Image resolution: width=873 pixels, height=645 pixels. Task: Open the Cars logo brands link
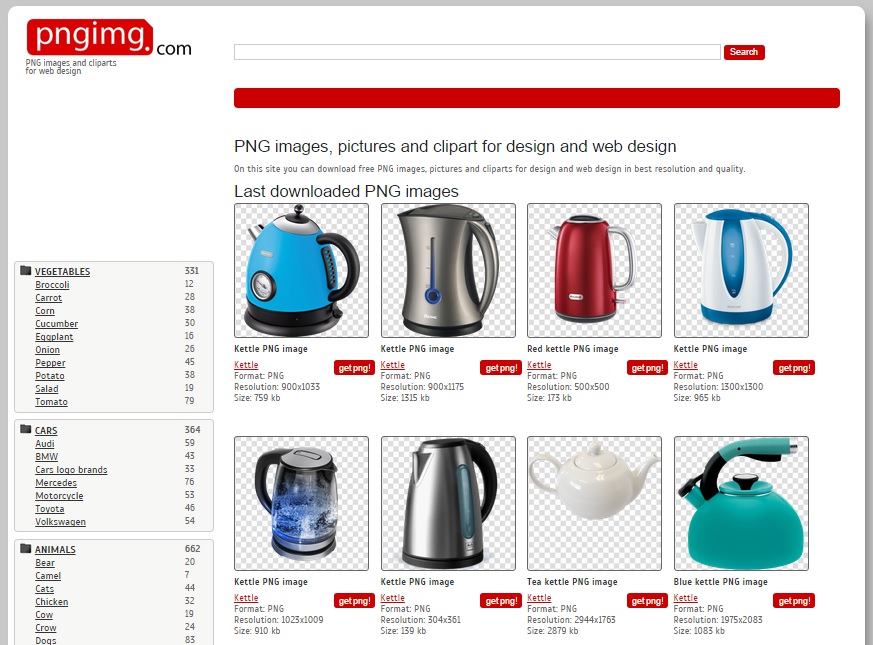[71, 470]
